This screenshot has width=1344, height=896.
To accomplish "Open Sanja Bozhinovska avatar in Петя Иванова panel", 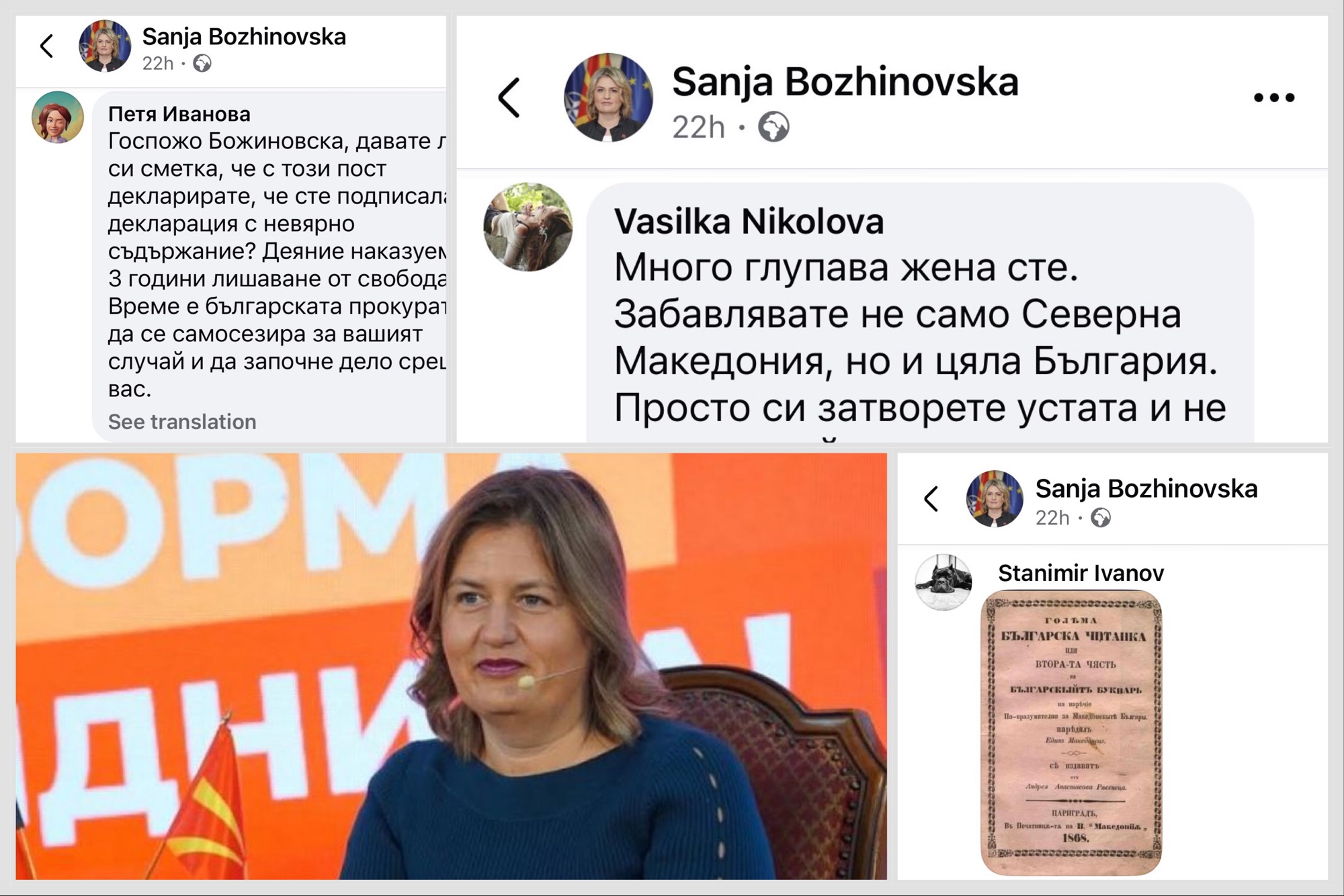I will [x=105, y=46].
